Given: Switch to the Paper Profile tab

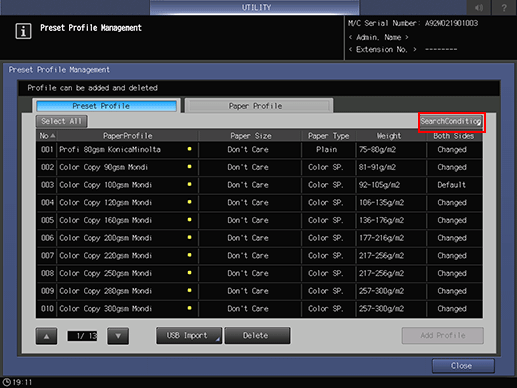Looking at the screenshot, I should click(x=255, y=106).
